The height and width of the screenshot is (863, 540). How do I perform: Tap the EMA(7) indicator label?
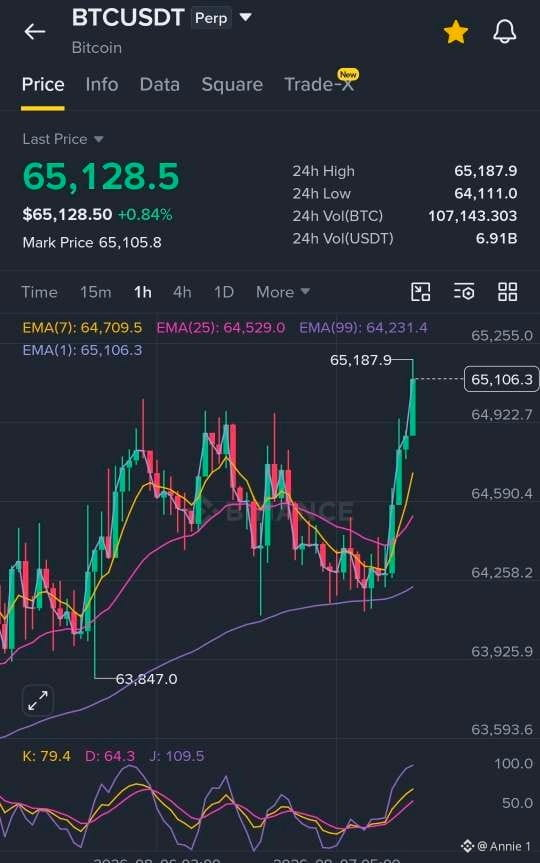pyautogui.click(x=82, y=328)
